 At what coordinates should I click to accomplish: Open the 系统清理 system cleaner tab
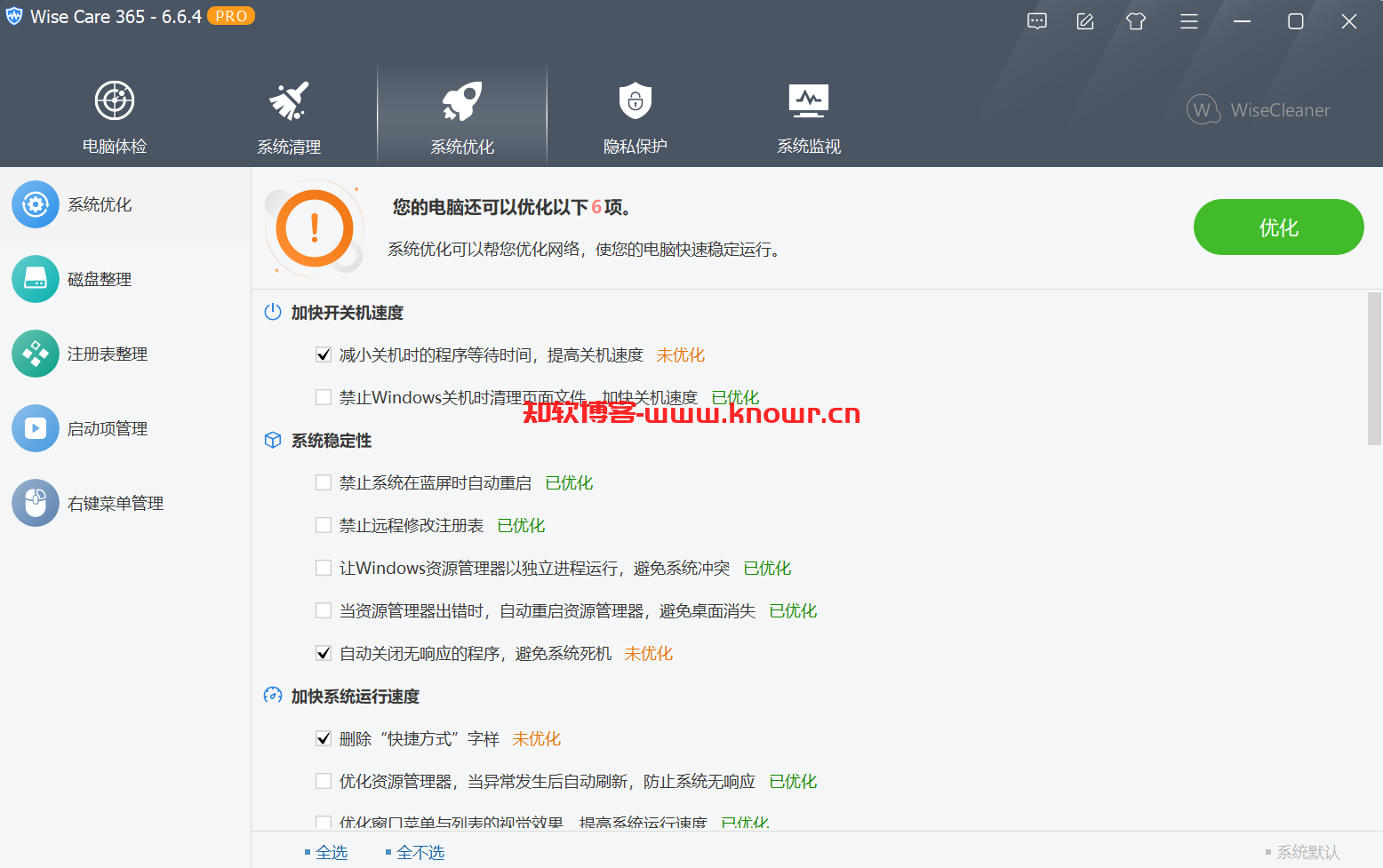(x=289, y=116)
